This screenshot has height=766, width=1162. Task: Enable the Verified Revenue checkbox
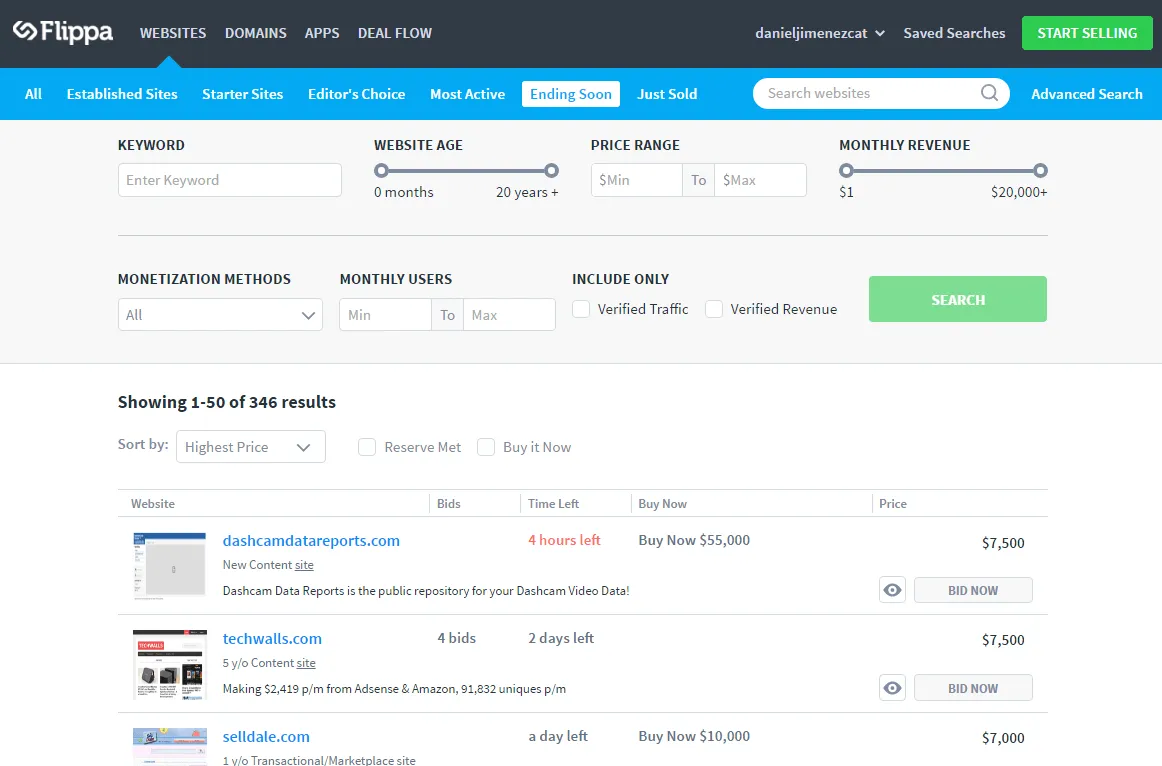(714, 309)
